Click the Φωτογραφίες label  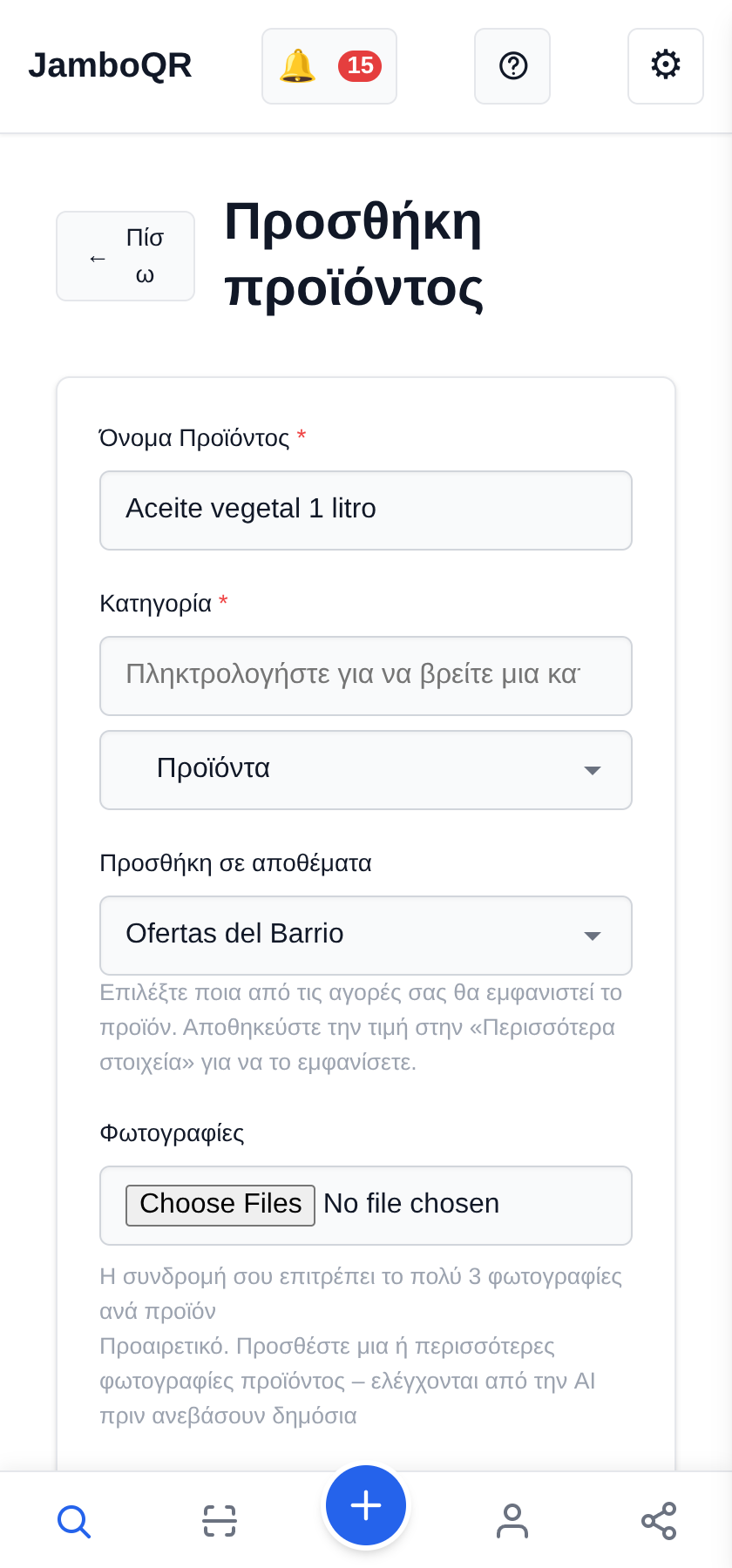(172, 1133)
